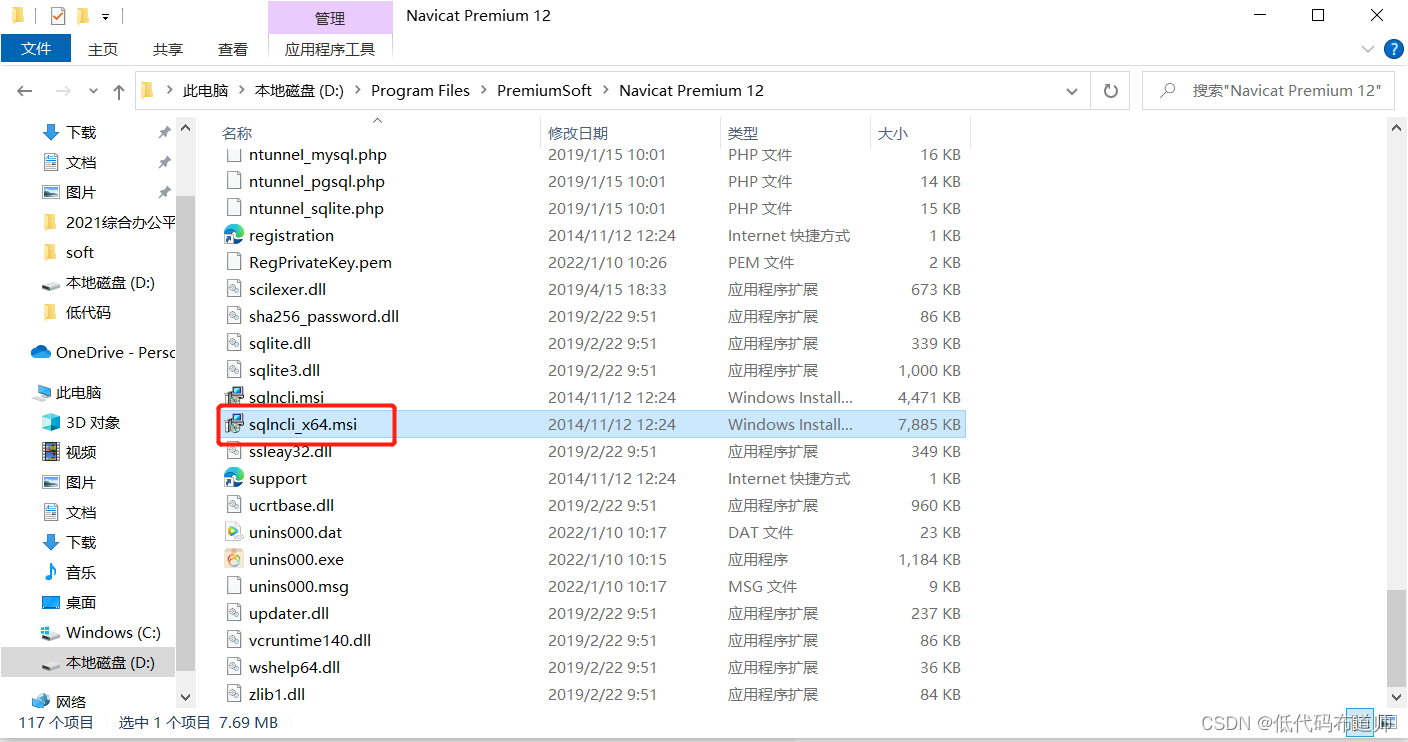The image size is (1408, 742).
Task: Expand the chevron after 此电脑 breadcrumb
Action: [x=242, y=91]
